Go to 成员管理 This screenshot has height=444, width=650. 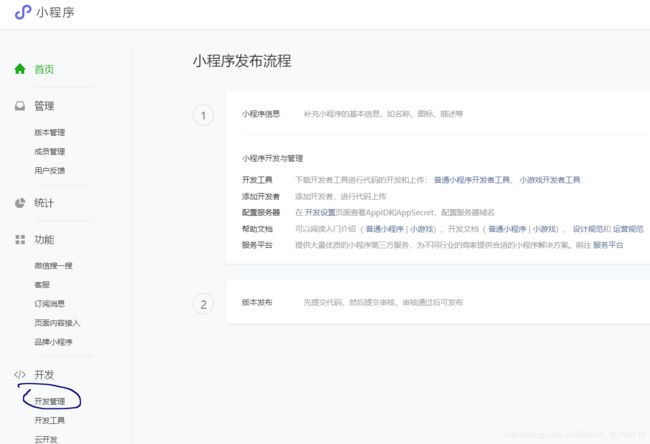click(50, 151)
